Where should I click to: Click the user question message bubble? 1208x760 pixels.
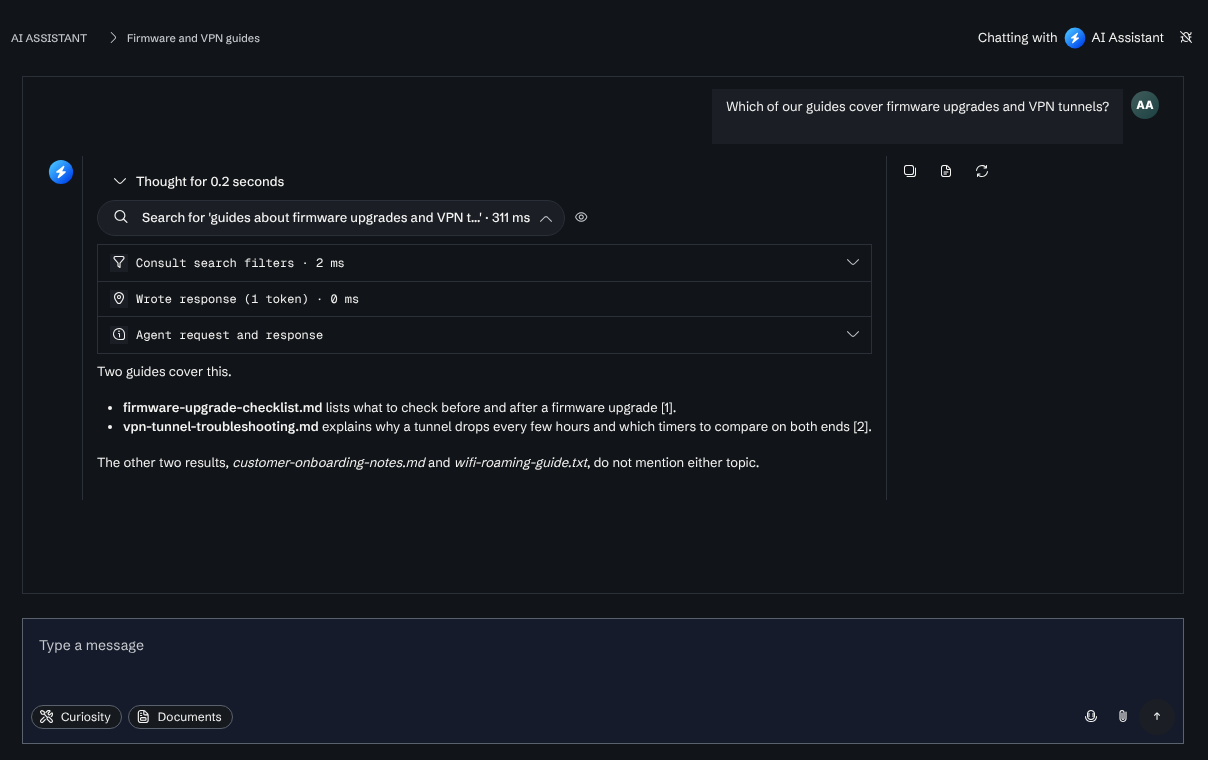(917, 116)
